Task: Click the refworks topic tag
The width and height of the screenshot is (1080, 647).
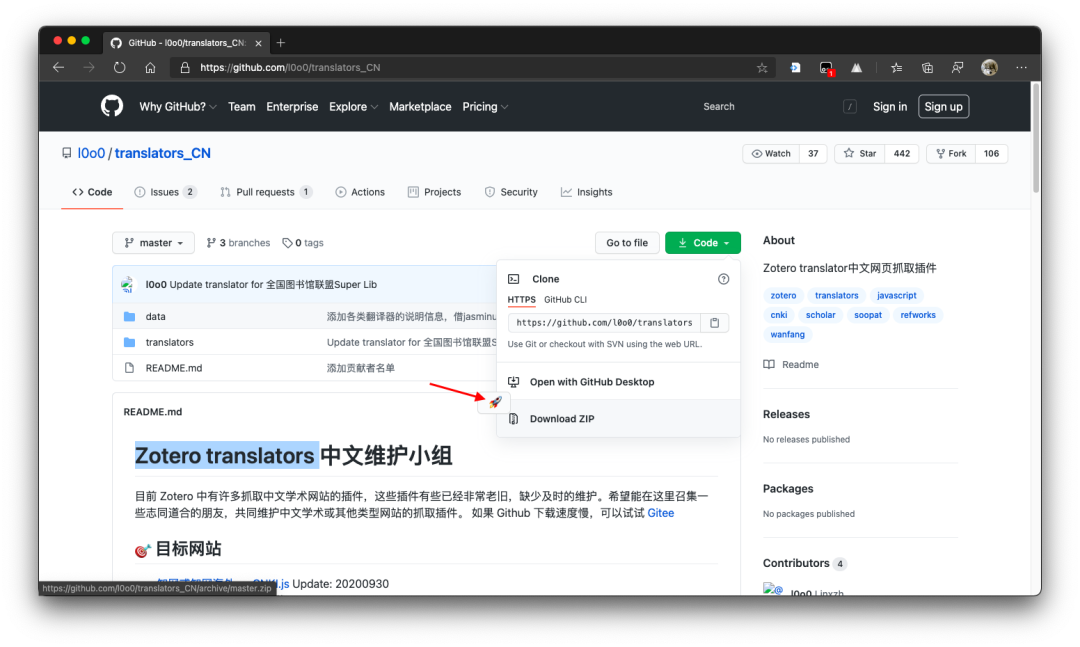Action: 918,315
